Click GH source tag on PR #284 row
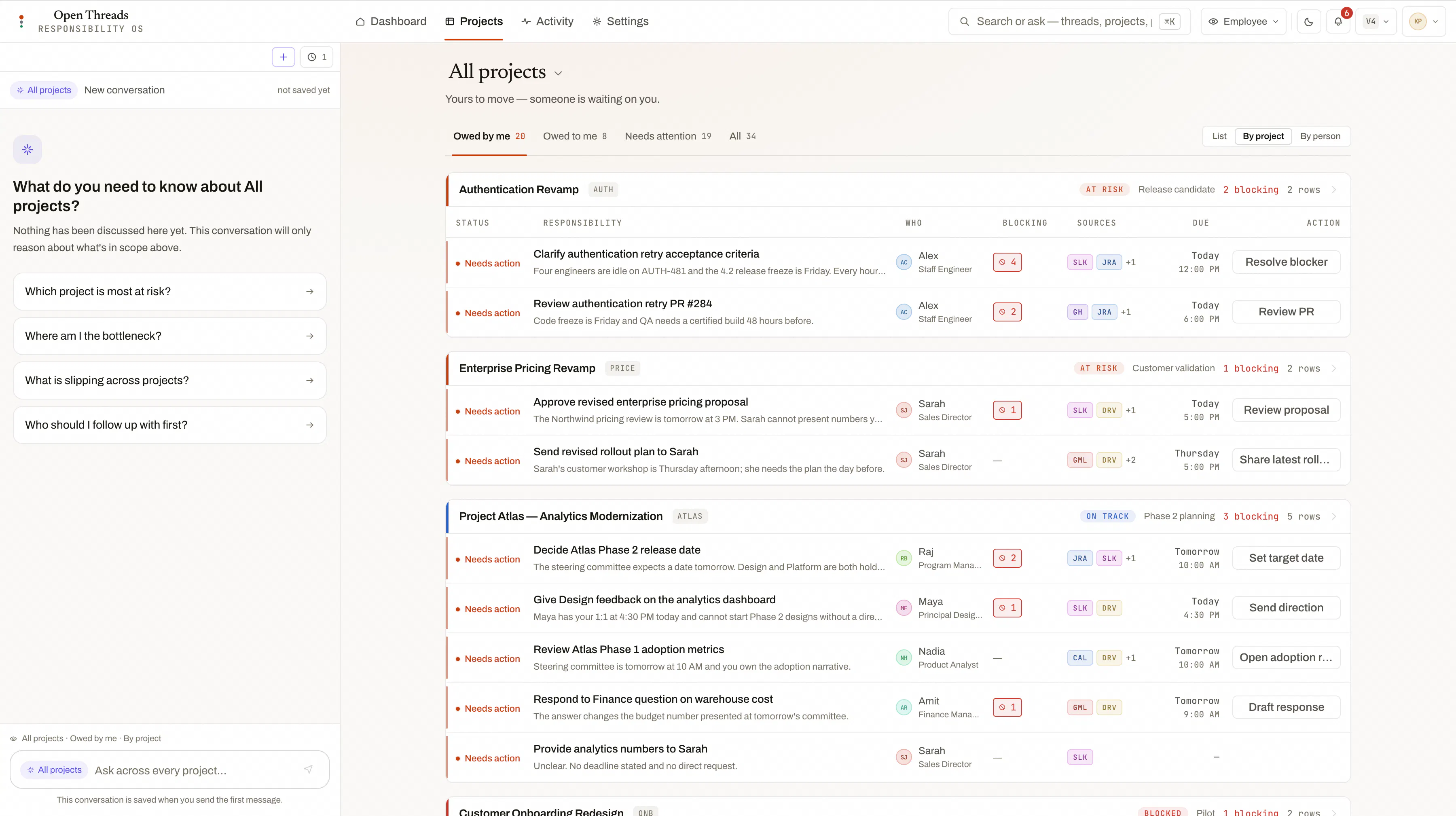Image resolution: width=1456 pixels, height=816 pixels. [x=1078, y=312]
